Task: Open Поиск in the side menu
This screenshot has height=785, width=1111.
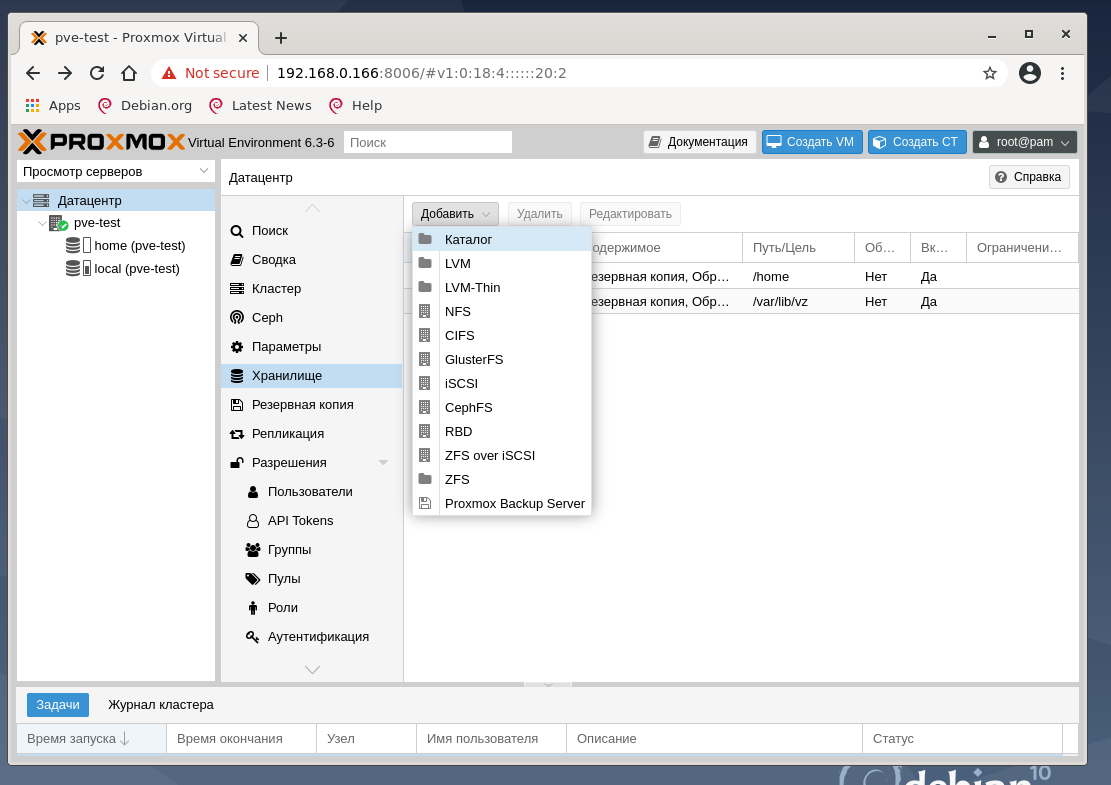Action: (312, 231)
